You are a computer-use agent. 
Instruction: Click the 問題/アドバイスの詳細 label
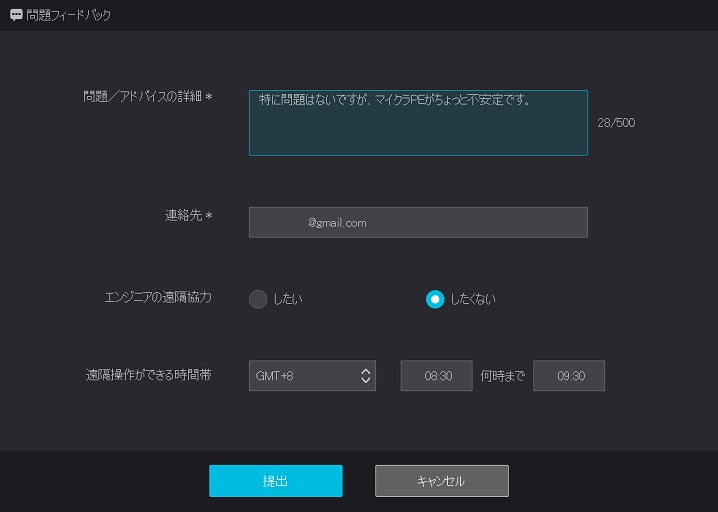coord(148,97)
